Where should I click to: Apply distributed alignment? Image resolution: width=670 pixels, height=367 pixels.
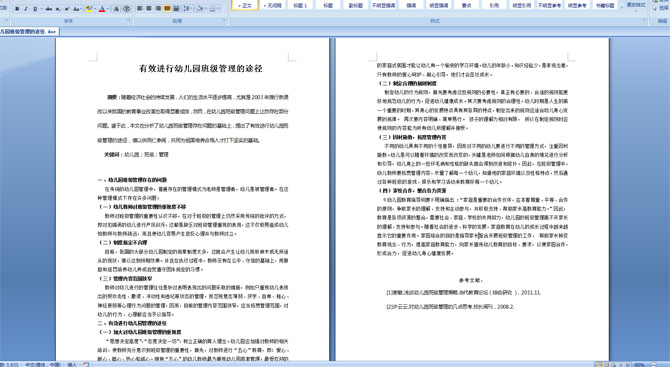tap(176, 9)
